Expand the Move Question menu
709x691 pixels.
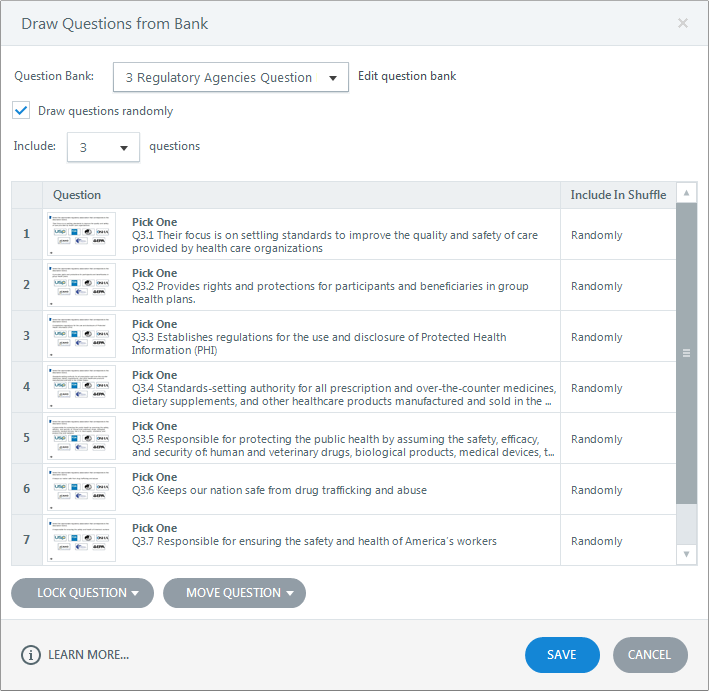(234, 593)
